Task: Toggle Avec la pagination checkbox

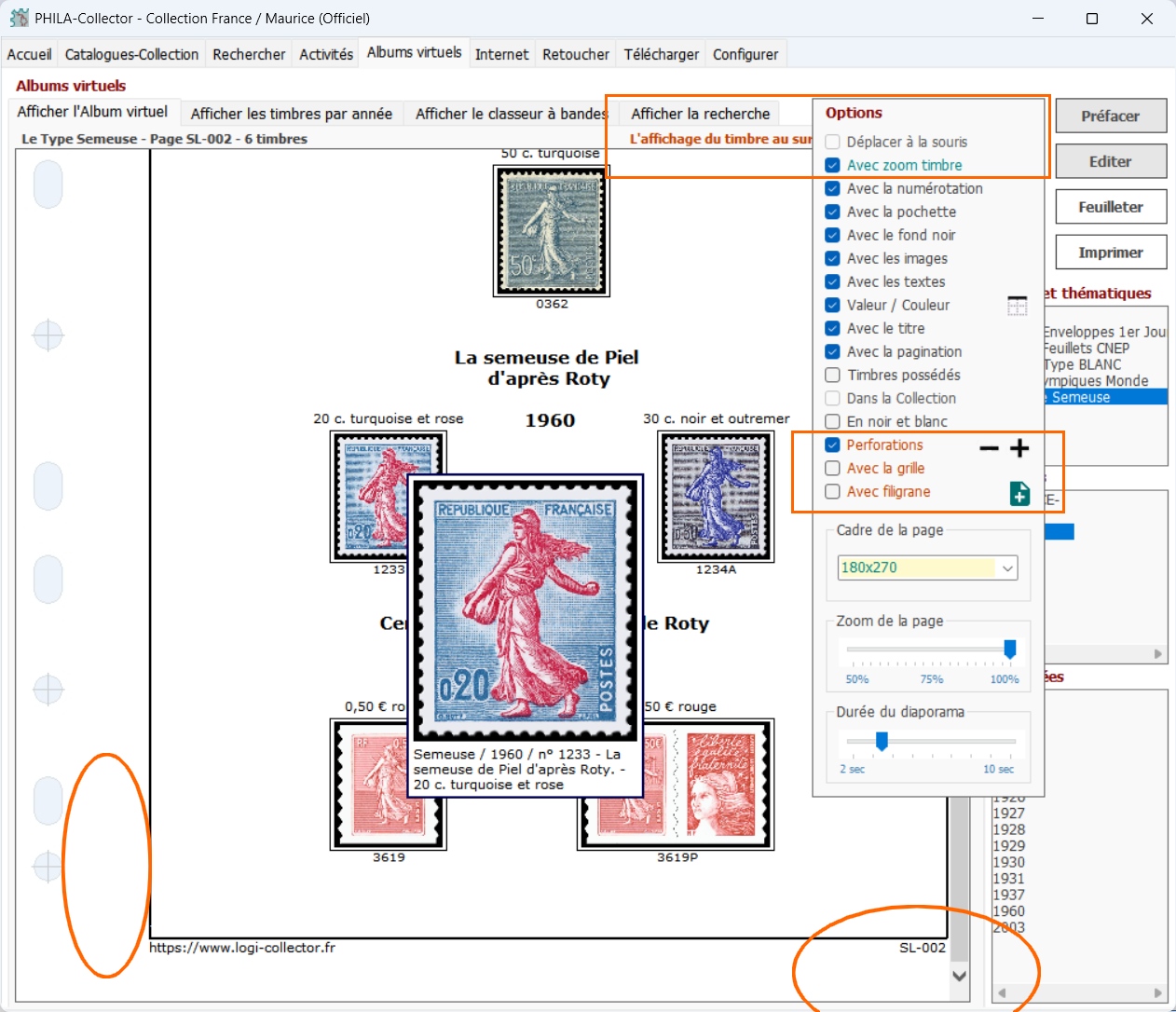Action: [x=833, y=351]
